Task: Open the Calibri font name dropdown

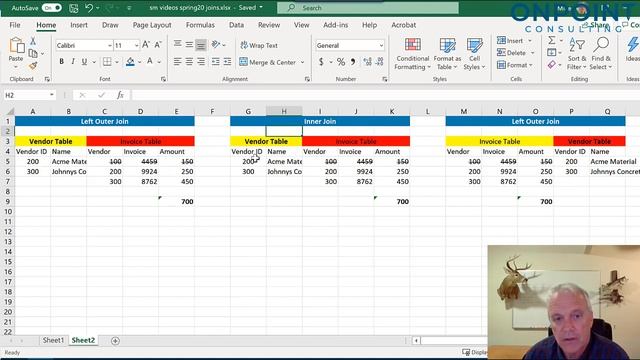Action: pos(110,45)
